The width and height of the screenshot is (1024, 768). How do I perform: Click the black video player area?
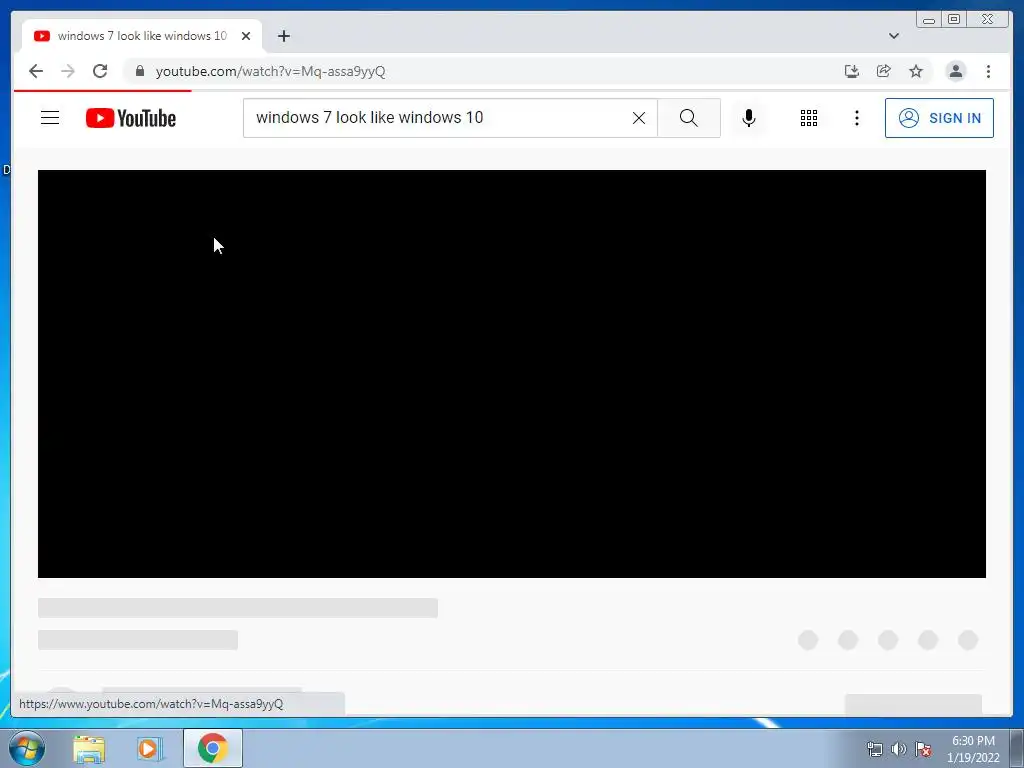tap(512, 374)
